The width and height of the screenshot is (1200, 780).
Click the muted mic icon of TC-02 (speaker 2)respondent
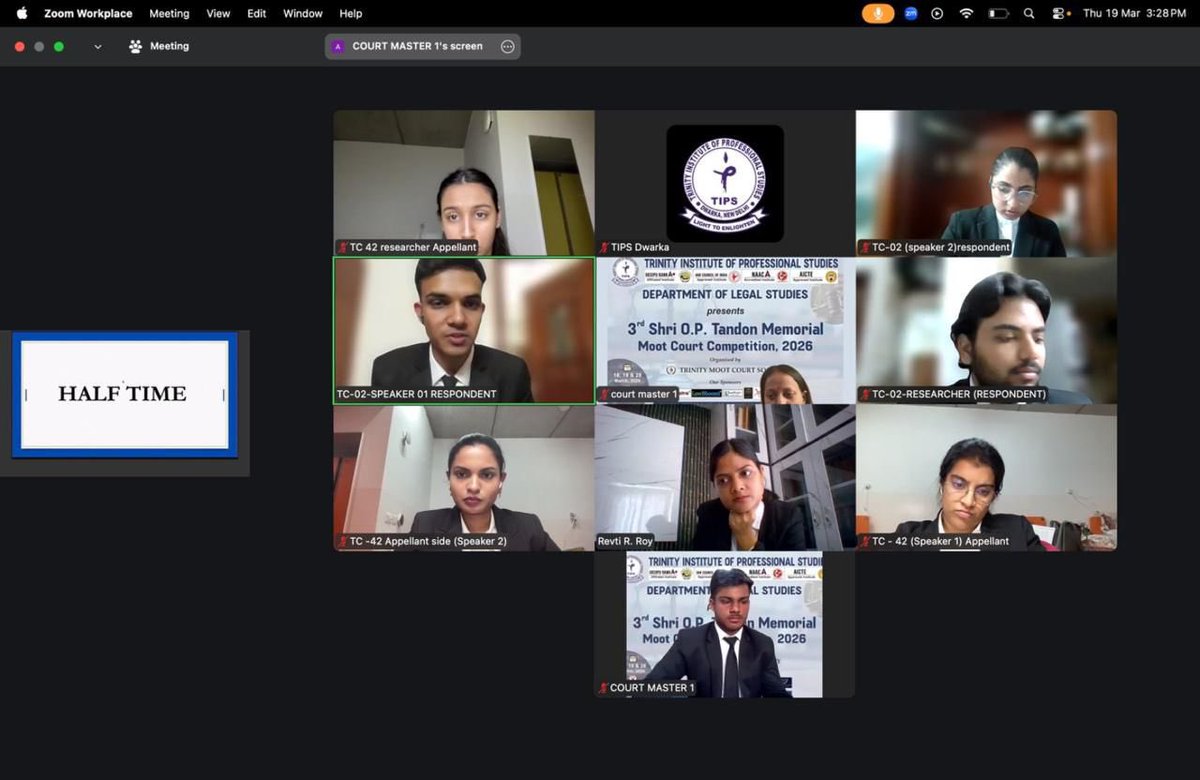[865, 247]
